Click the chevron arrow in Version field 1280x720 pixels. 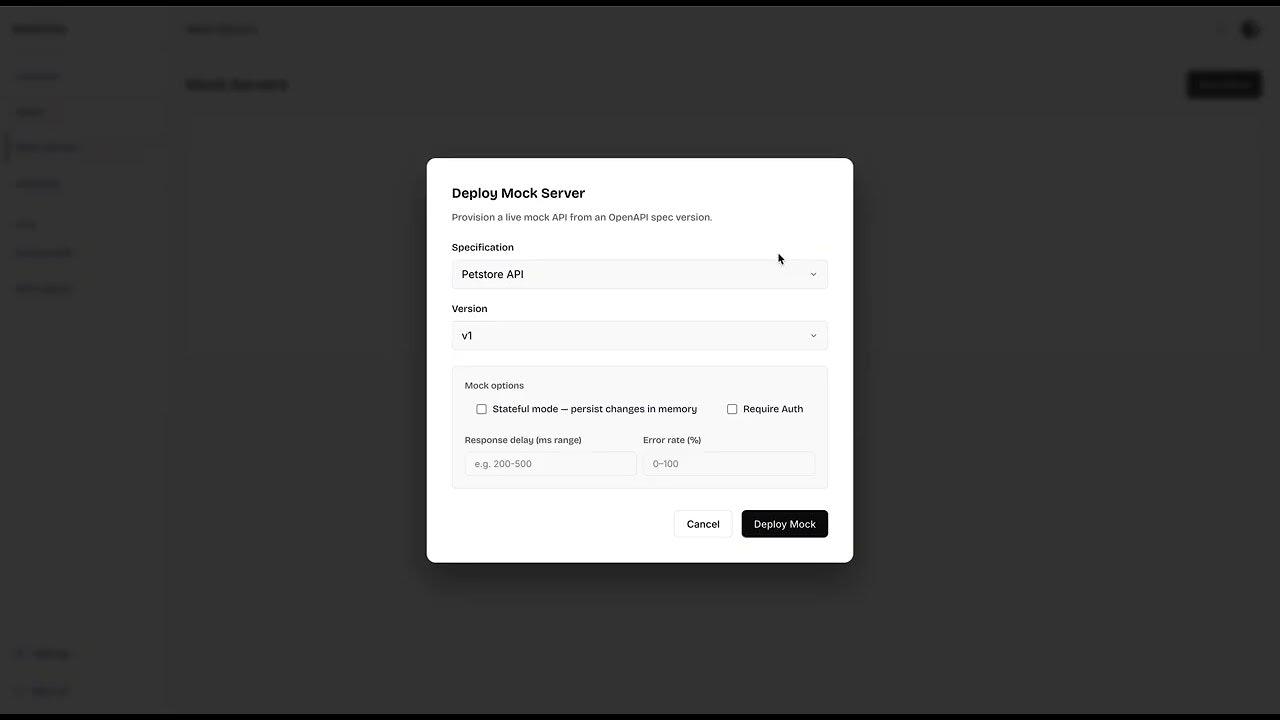(x=813, y=336)
